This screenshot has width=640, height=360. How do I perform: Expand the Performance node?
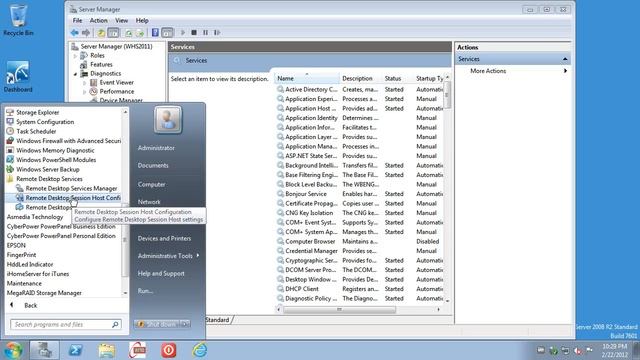tap(85, 92)
